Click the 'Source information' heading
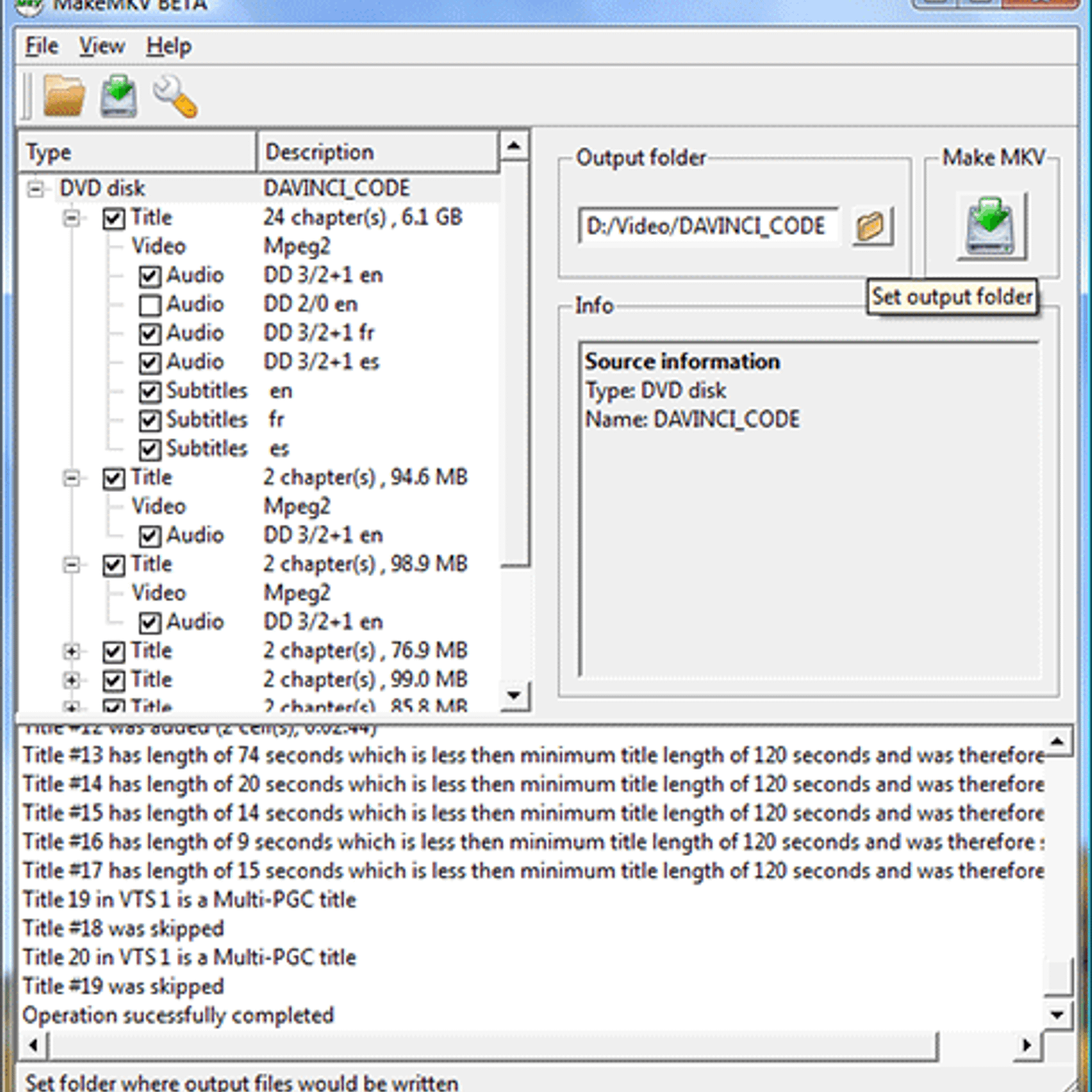1092x1092 pixels. click(x=682, y=362)
